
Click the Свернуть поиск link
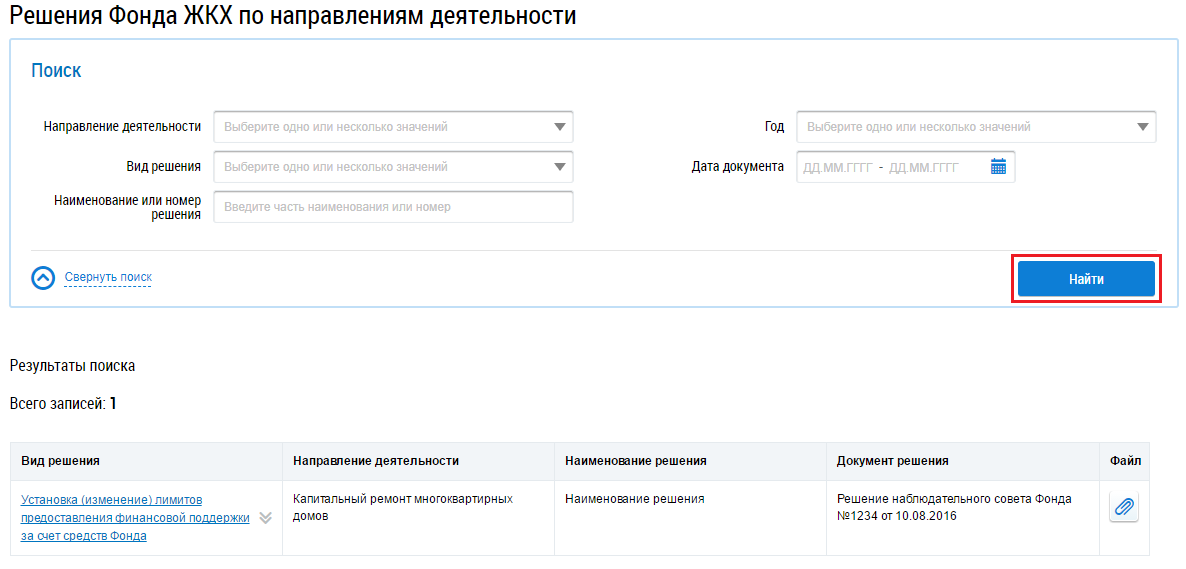coord(108,277)
